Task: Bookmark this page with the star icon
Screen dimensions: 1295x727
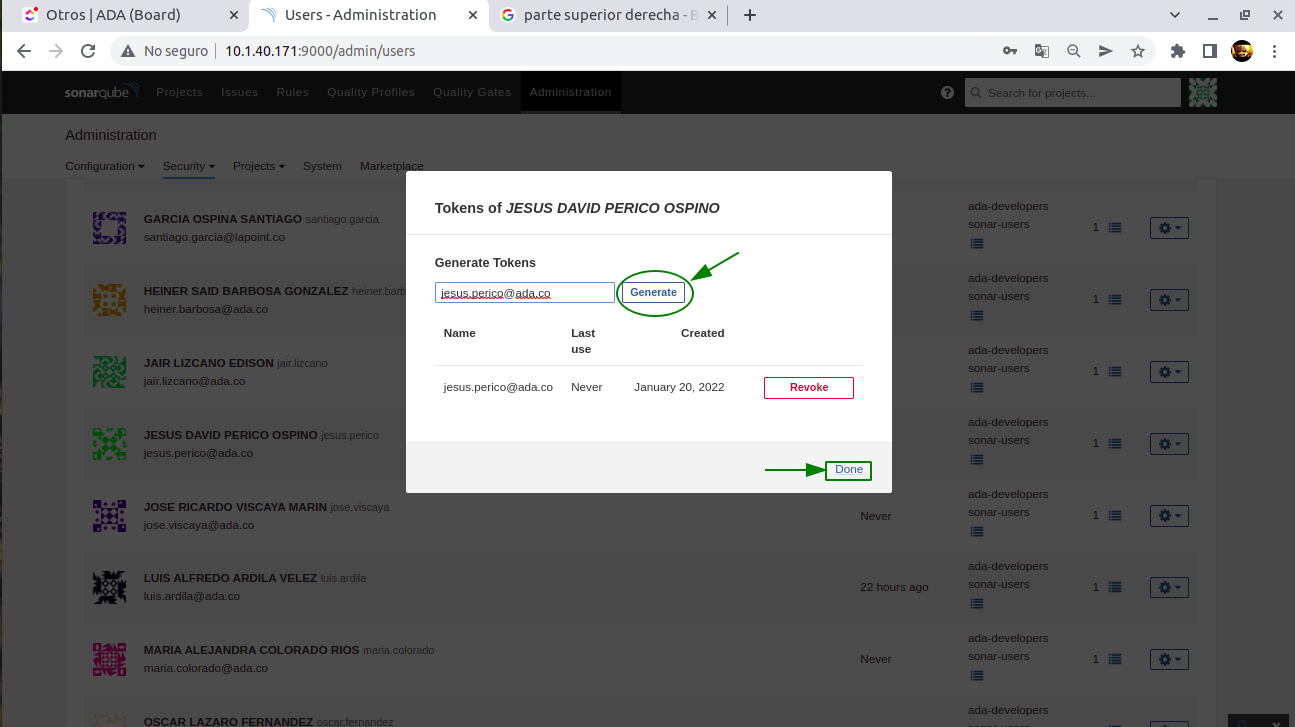Action: pos(1137,51)
